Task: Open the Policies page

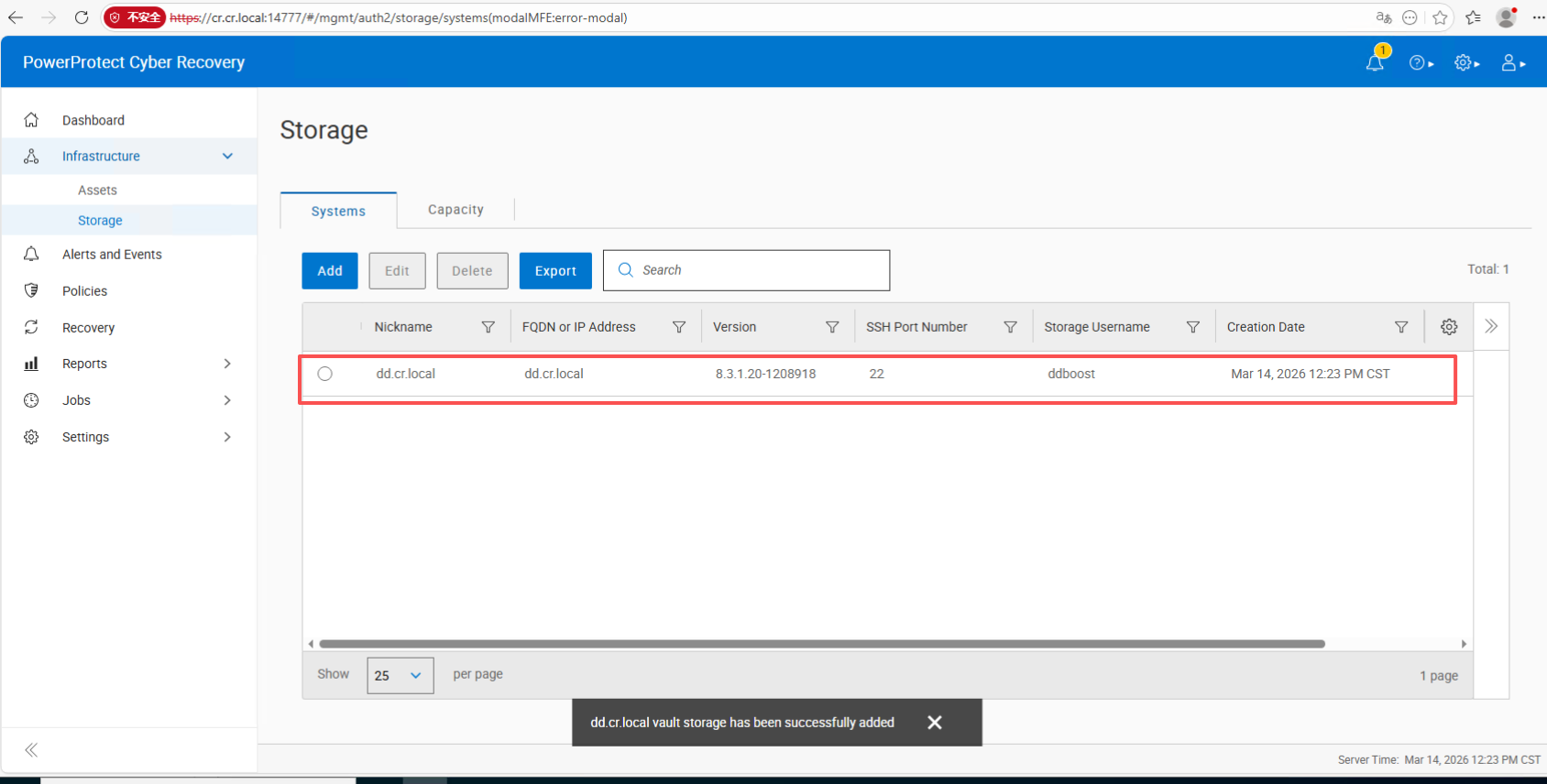Action: (84, 290)
